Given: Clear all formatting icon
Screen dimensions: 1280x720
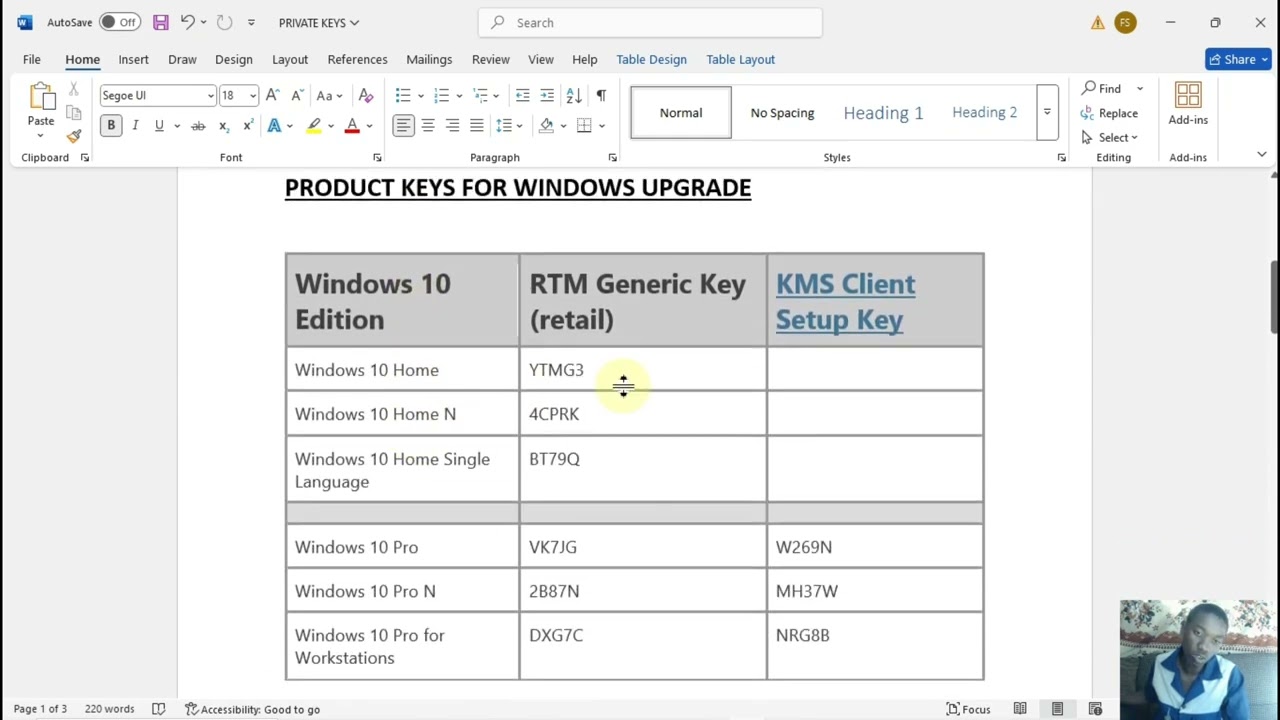Looking at the screenshot, I should 366,95.
